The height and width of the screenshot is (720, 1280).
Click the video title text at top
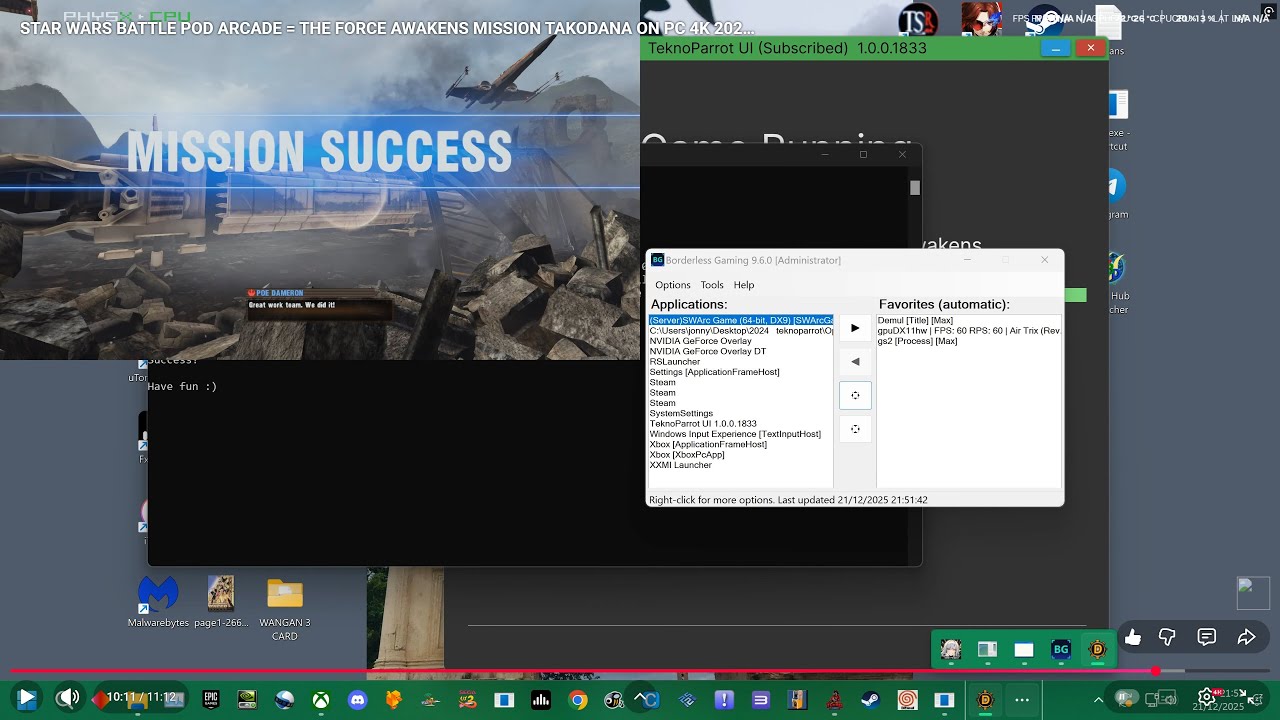(x=387, y=28)
